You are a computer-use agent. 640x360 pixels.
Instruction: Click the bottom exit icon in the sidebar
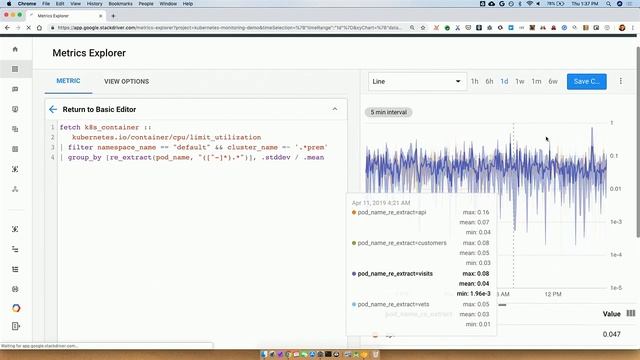tap(16, 326)
